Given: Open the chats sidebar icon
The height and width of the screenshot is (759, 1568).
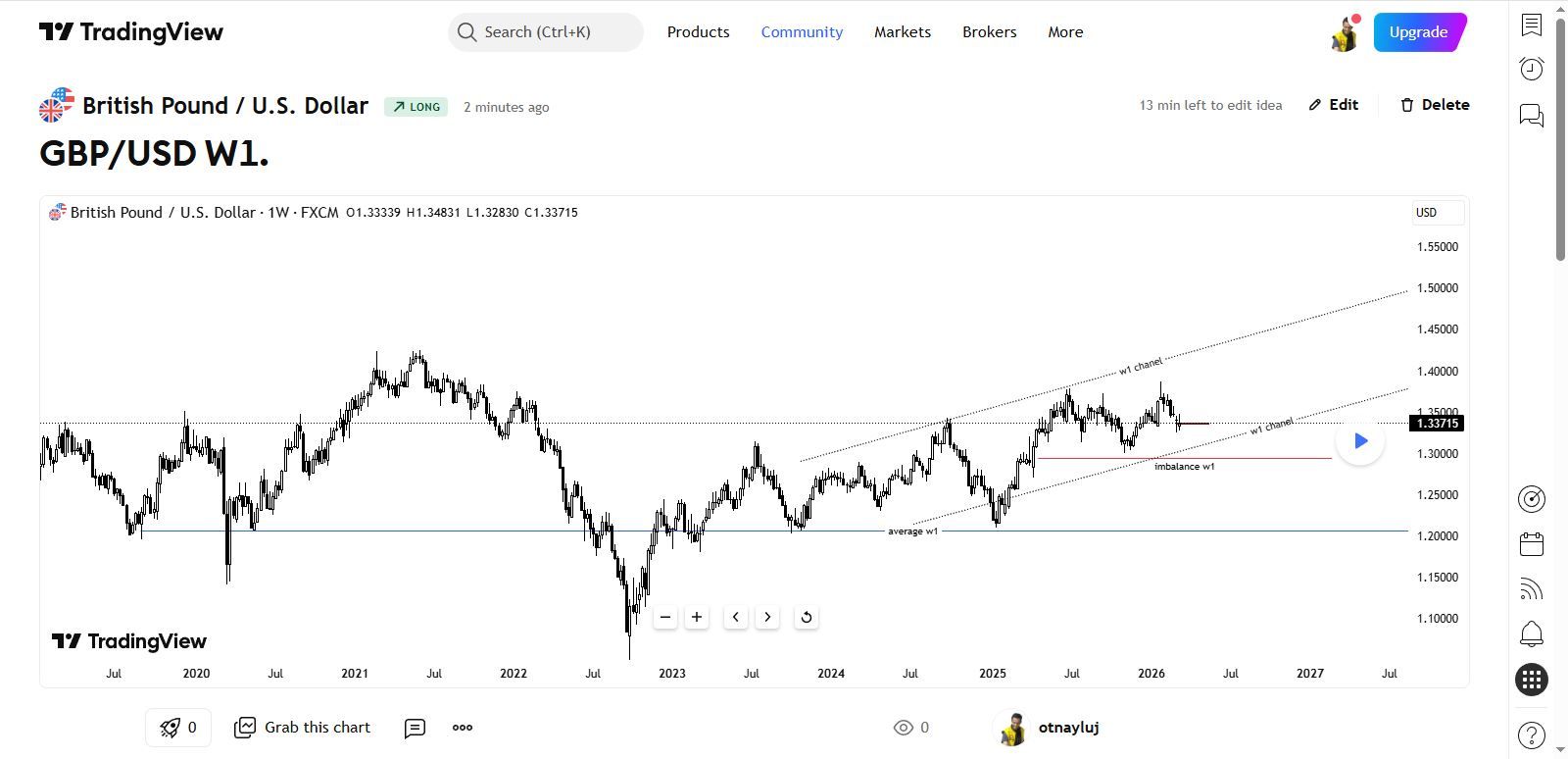Looking at the screenshot, I should click(x=1531, y=116).
